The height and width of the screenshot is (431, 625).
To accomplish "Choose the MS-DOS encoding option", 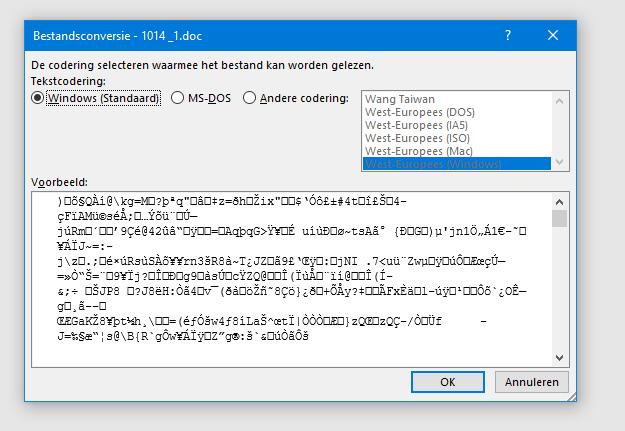I will pos(177,98).
